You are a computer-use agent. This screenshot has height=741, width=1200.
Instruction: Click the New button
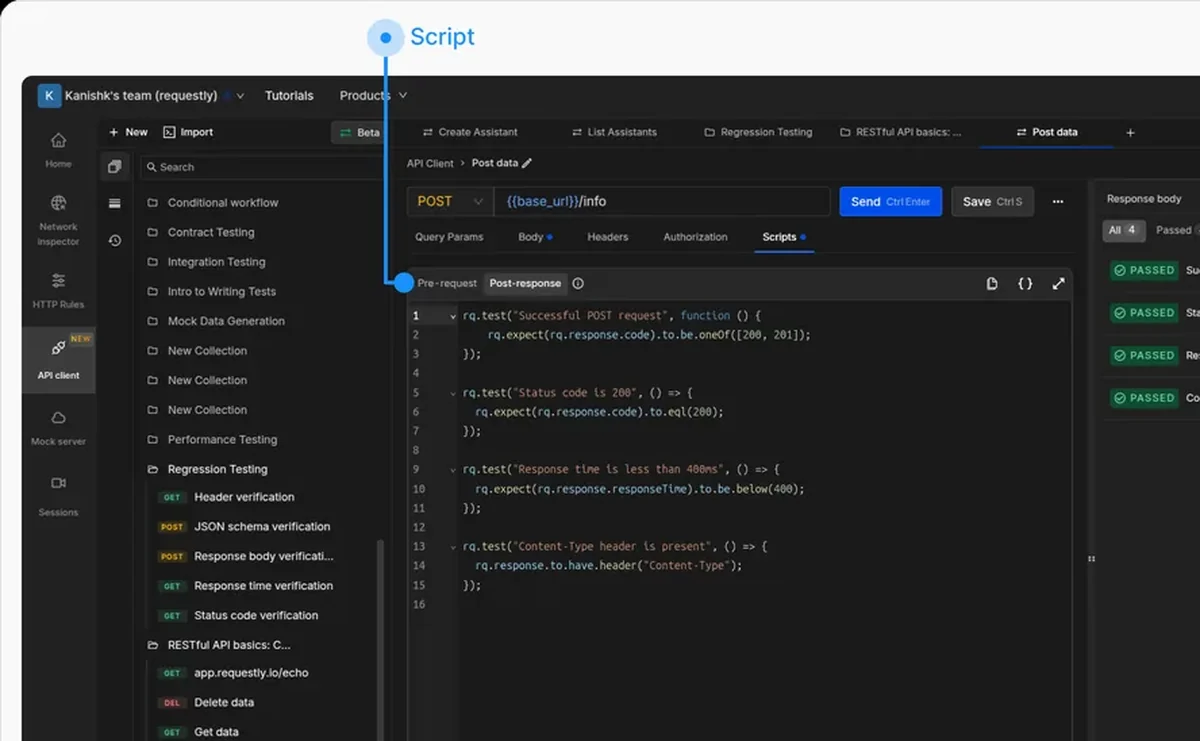point(128,132)
